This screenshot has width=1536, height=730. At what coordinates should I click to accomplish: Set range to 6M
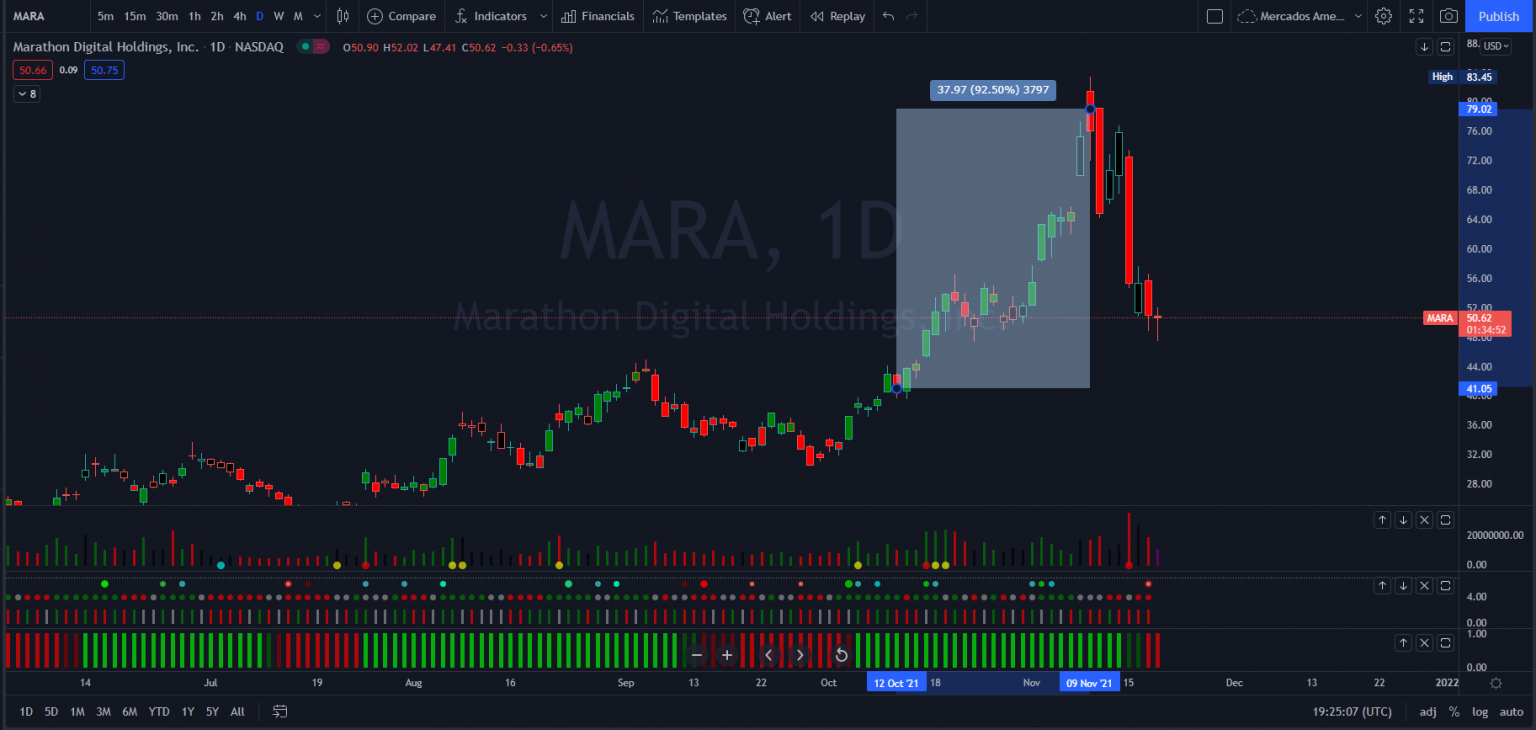[x=130, y=712]
